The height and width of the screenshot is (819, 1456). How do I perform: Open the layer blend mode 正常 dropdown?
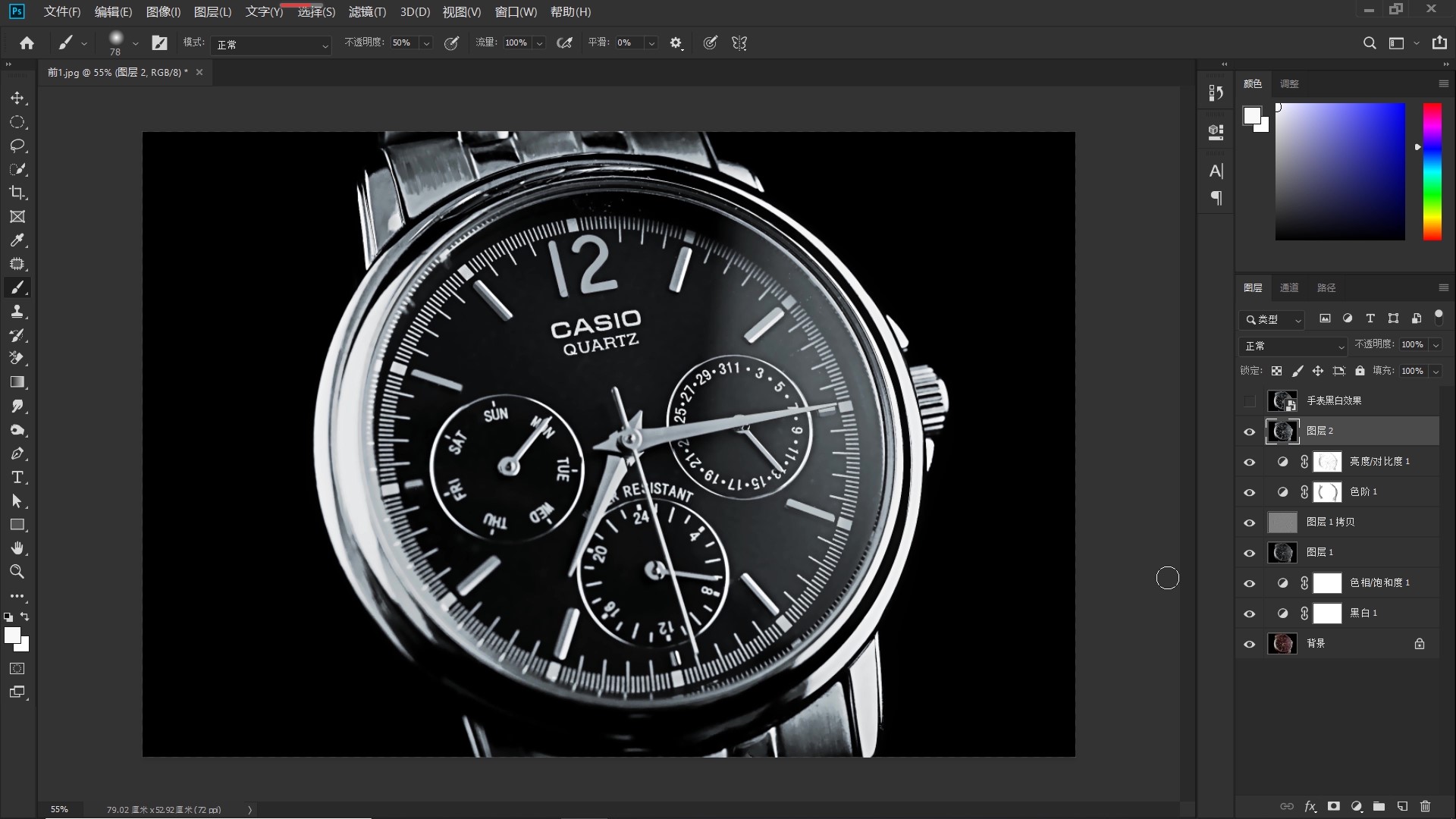point(1293,346)
